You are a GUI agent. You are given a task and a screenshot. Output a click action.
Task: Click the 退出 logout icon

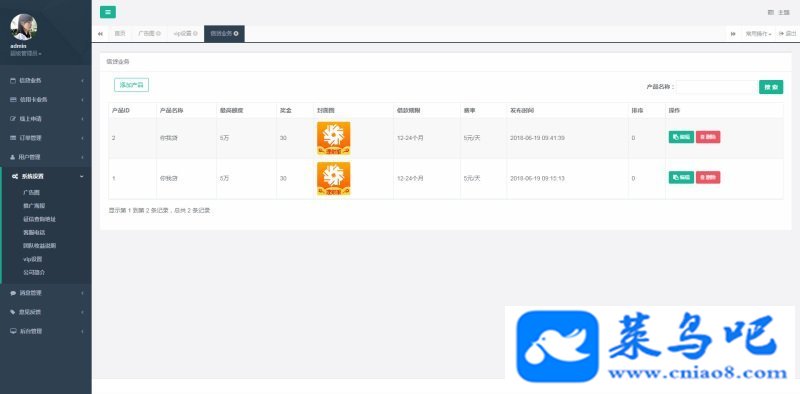(x=781, y=34)
